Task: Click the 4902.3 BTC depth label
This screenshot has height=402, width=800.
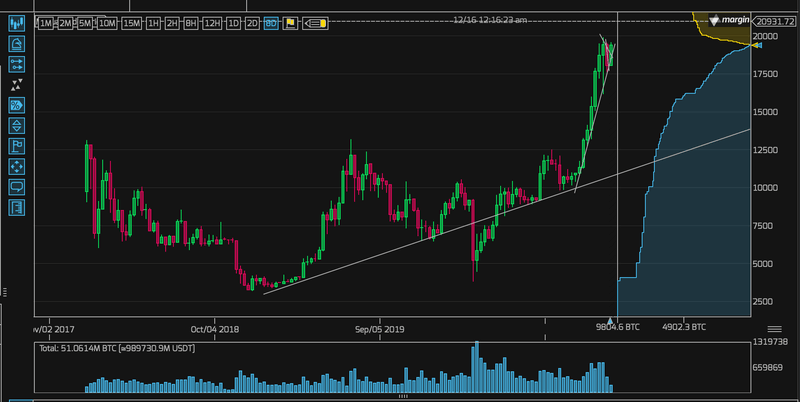Action: [684, 327]
